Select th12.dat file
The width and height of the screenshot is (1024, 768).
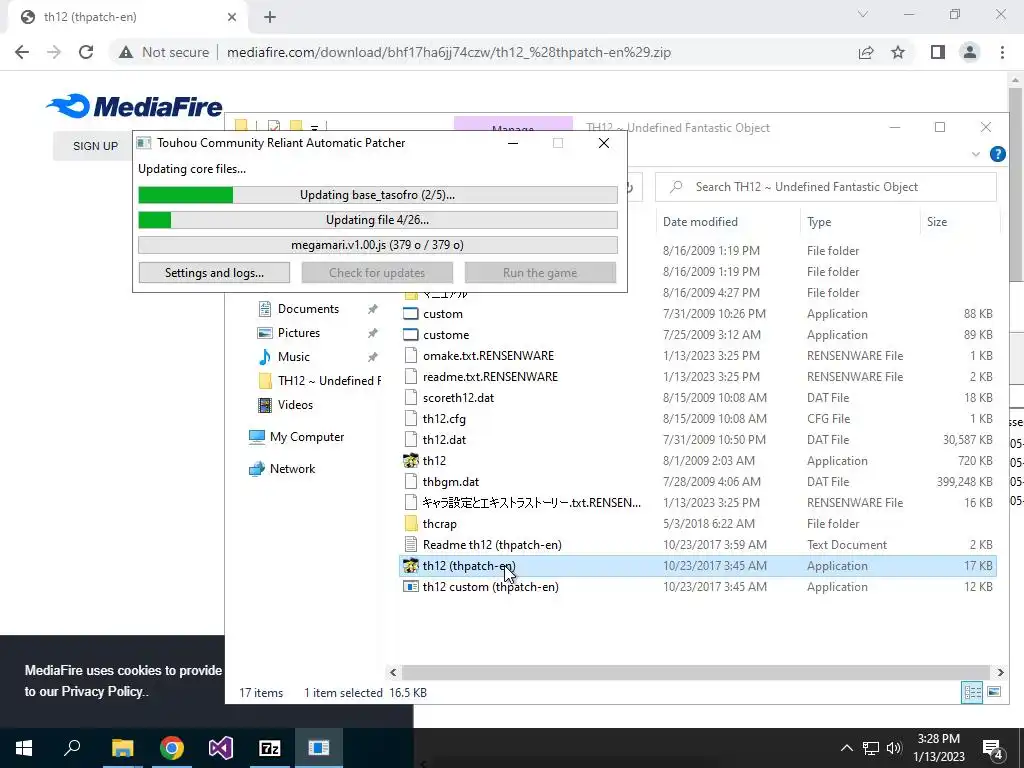pyautogui.click(x=444, y=440)
